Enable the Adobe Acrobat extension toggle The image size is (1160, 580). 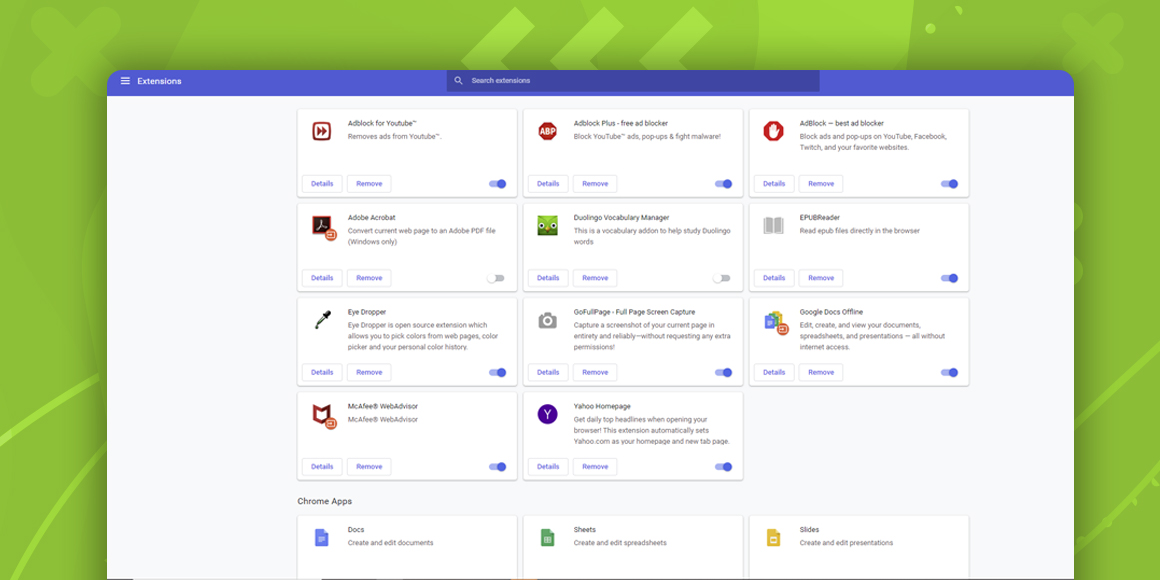(x=495, y=278)
